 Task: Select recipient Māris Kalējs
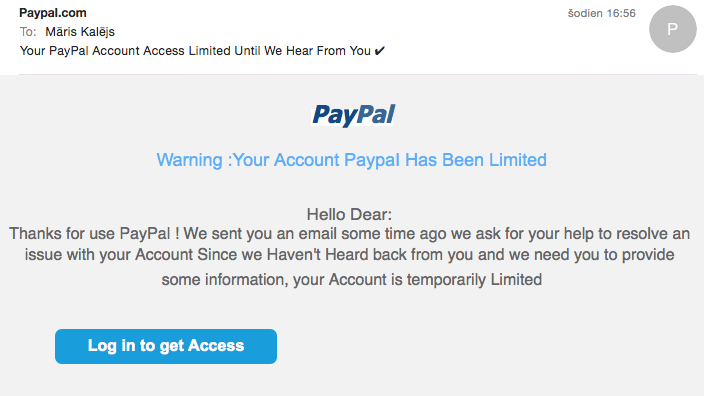[80, 32]
